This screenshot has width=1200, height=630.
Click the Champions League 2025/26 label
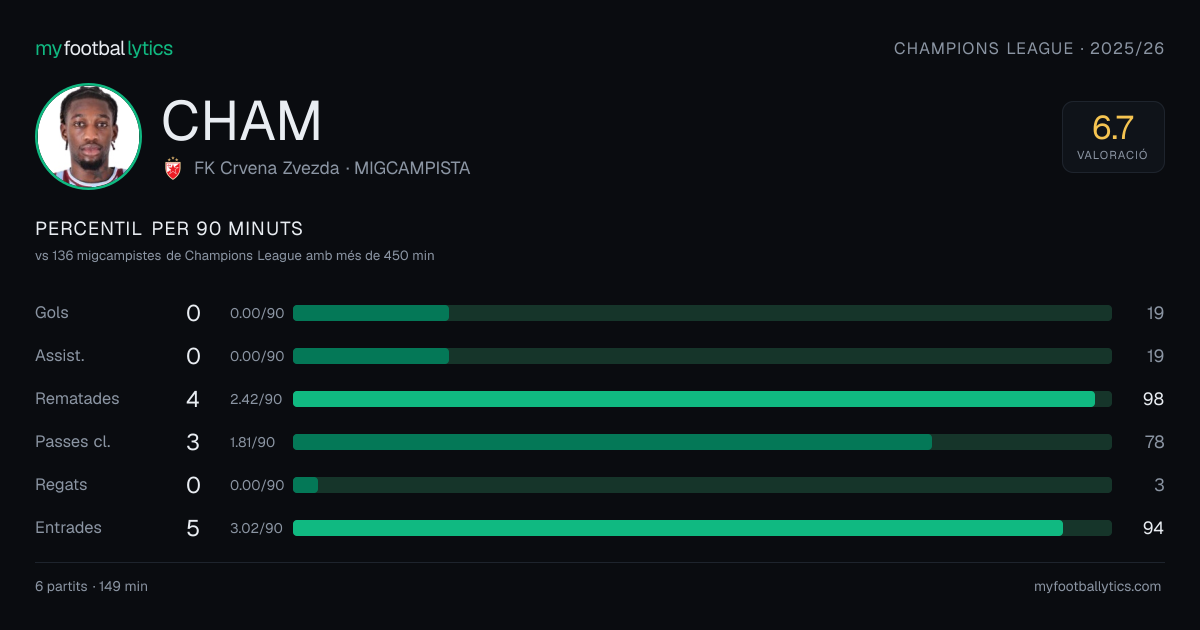[x=1029, y=48]
